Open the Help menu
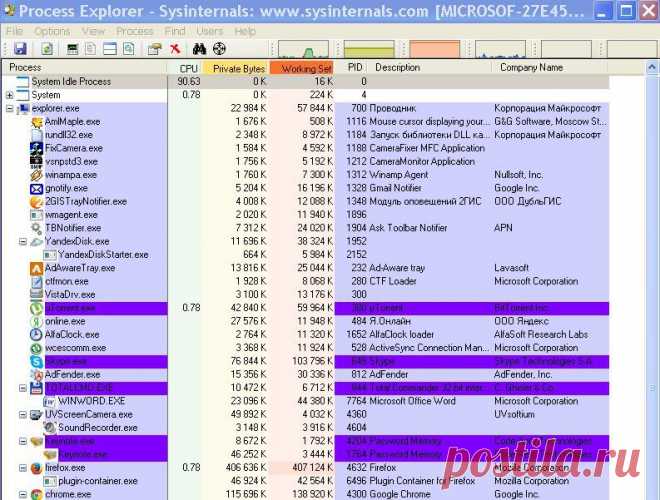Screen dimensions: 660x500 (x=245, y=31)
